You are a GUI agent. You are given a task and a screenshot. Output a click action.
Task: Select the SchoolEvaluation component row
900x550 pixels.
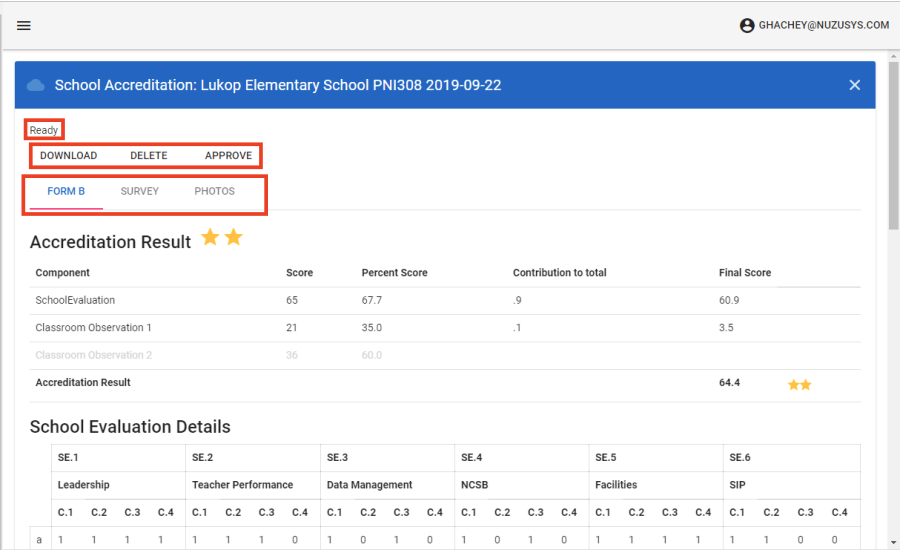[75, 300]
